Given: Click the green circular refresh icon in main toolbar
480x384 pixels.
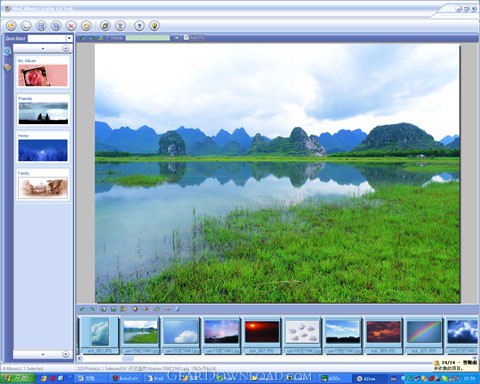Looking at the screenshot, I should tap(105, 26).
